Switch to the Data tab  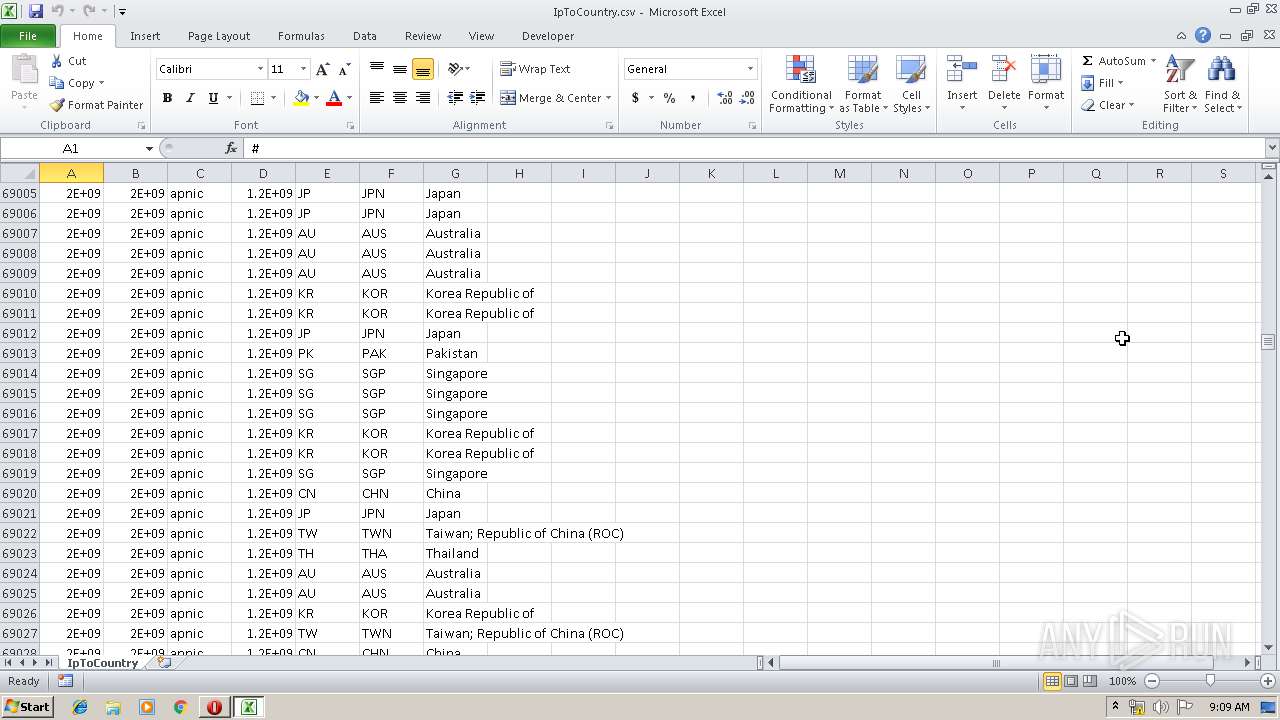[365, 36]
